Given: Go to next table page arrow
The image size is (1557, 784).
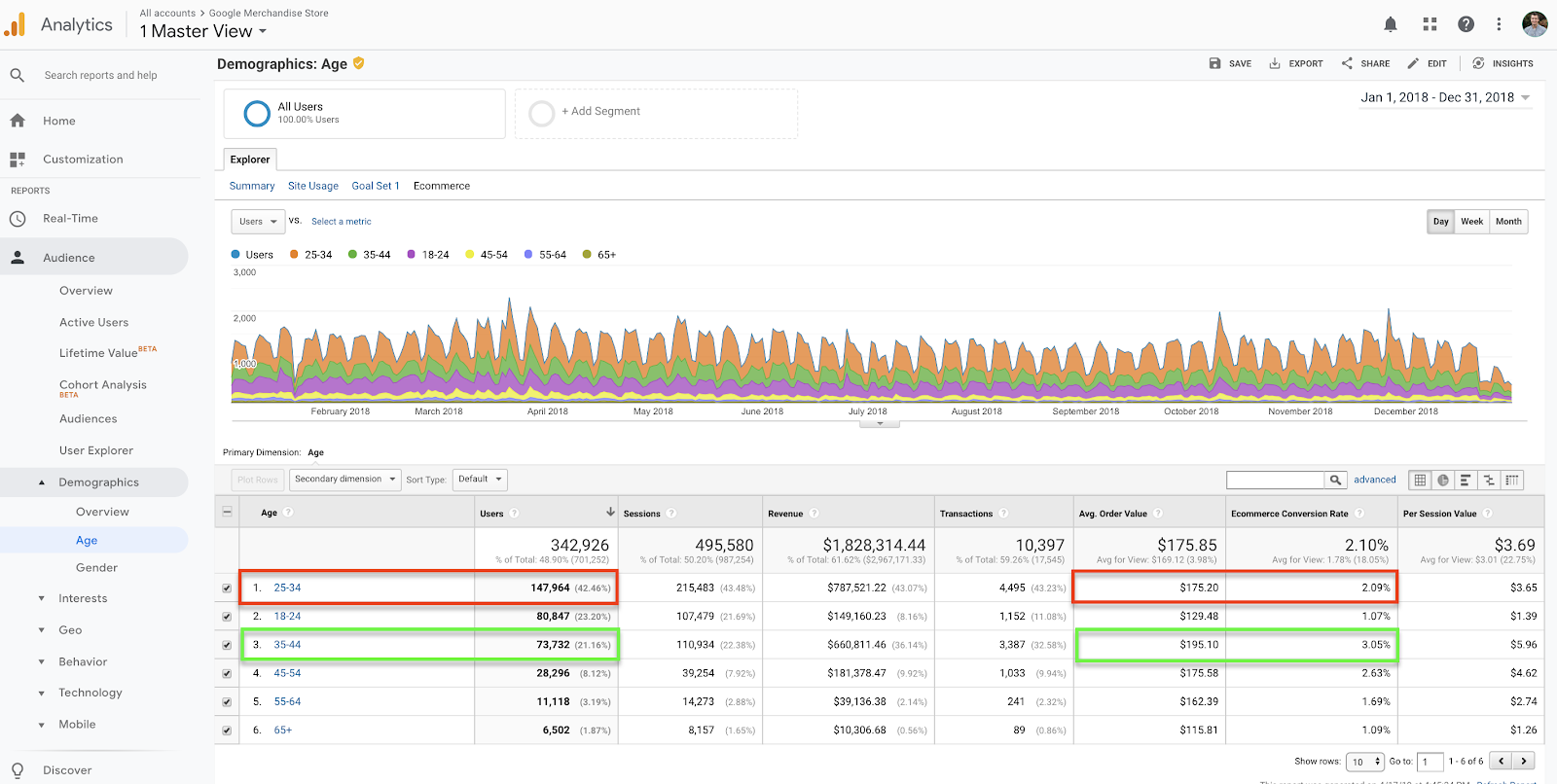Looking at the screenshot, I should pos(1524,761).
